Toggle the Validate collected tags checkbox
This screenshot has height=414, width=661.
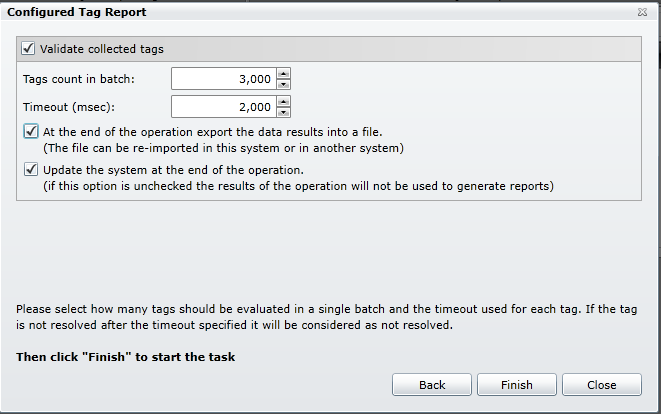(x=28, y=48)
